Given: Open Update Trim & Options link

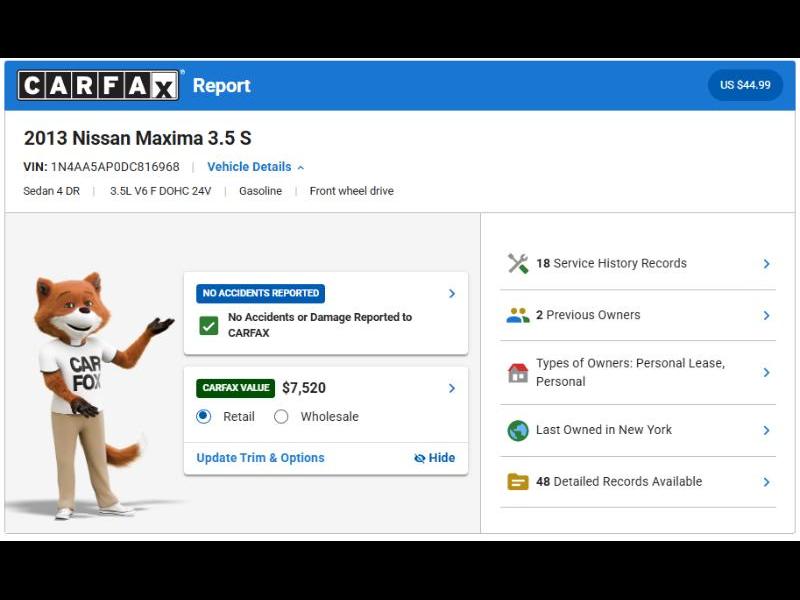Looking at the screenshot, I should [x=260, y=458].
